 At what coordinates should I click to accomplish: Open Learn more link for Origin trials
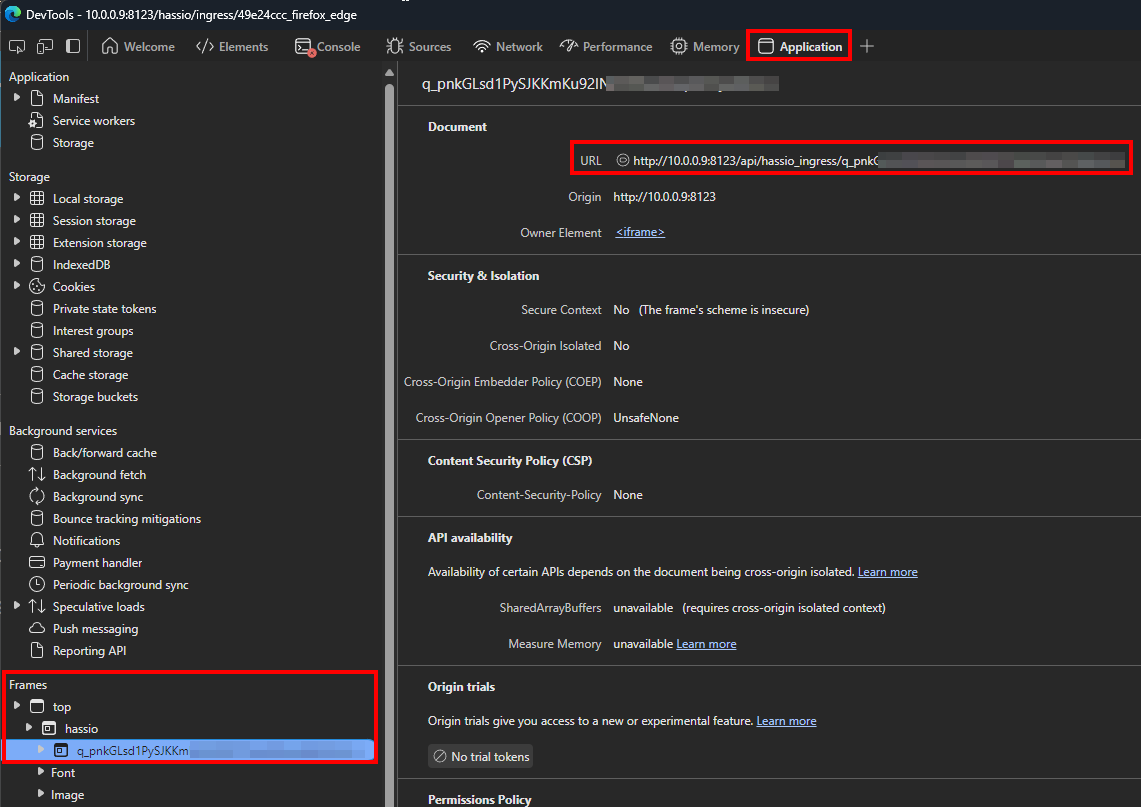tap(787, 721)
